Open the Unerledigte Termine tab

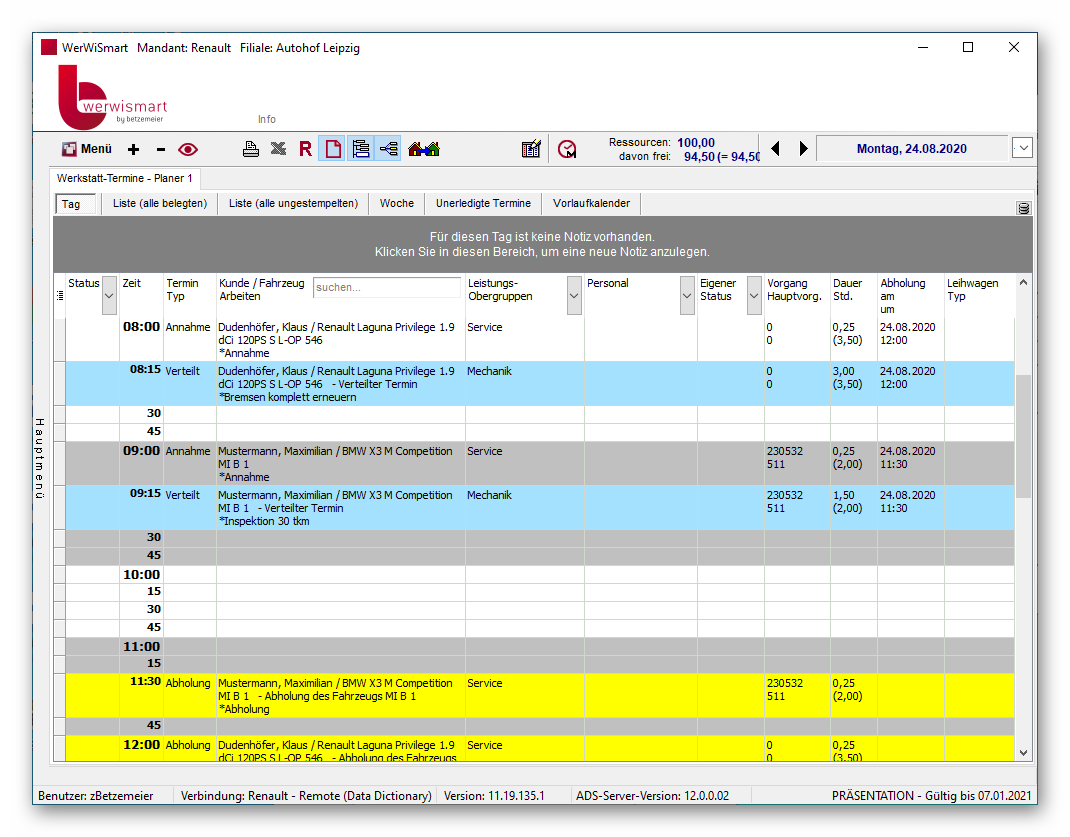pyautogui.click(x=483, y=203)
